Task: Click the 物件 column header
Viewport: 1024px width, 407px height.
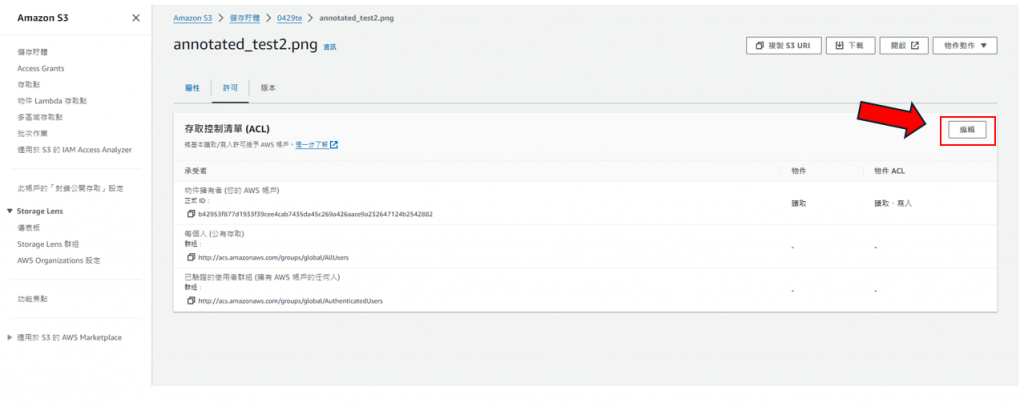Action: (799, 171)
